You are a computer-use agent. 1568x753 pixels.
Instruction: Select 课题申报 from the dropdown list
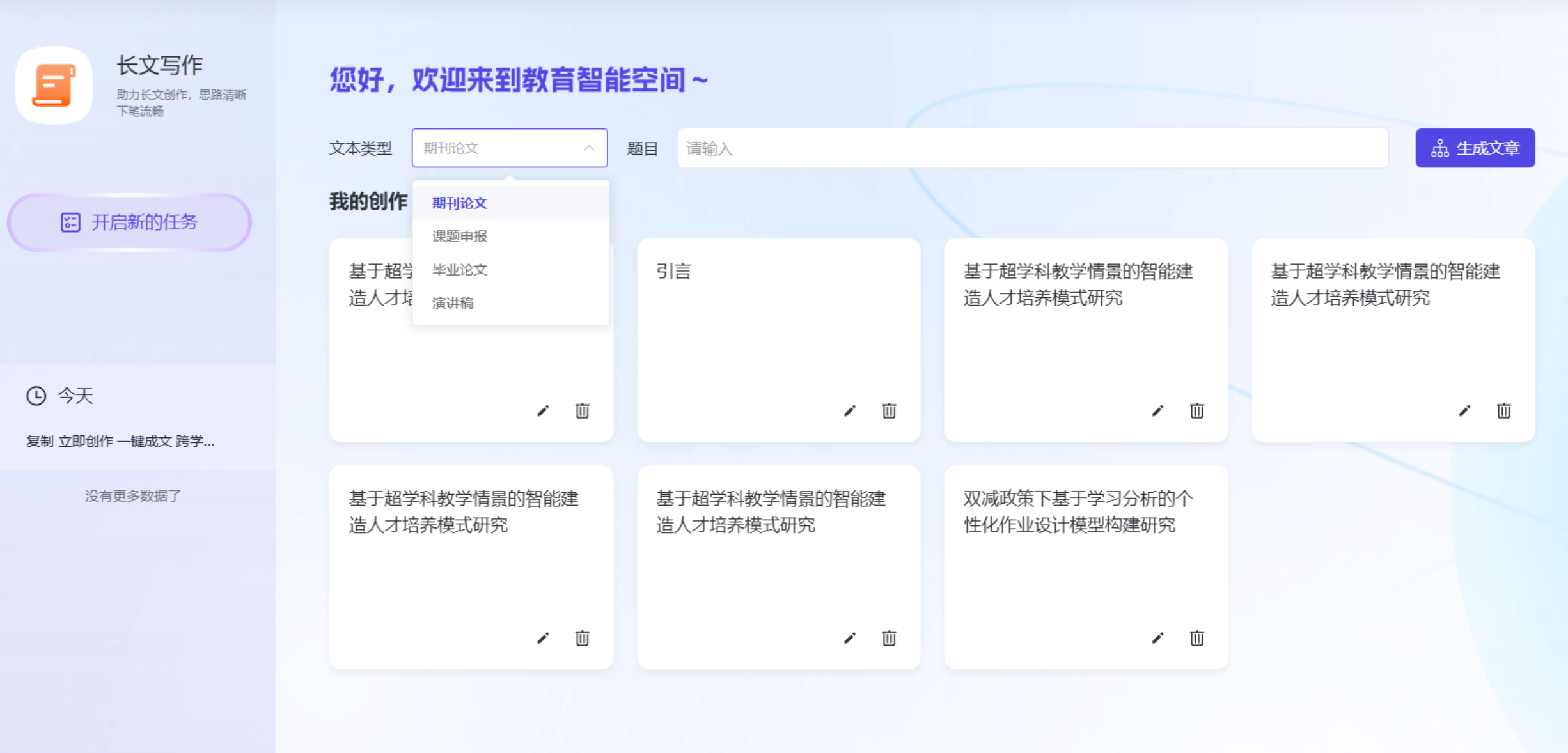click(x=460, y=237)
